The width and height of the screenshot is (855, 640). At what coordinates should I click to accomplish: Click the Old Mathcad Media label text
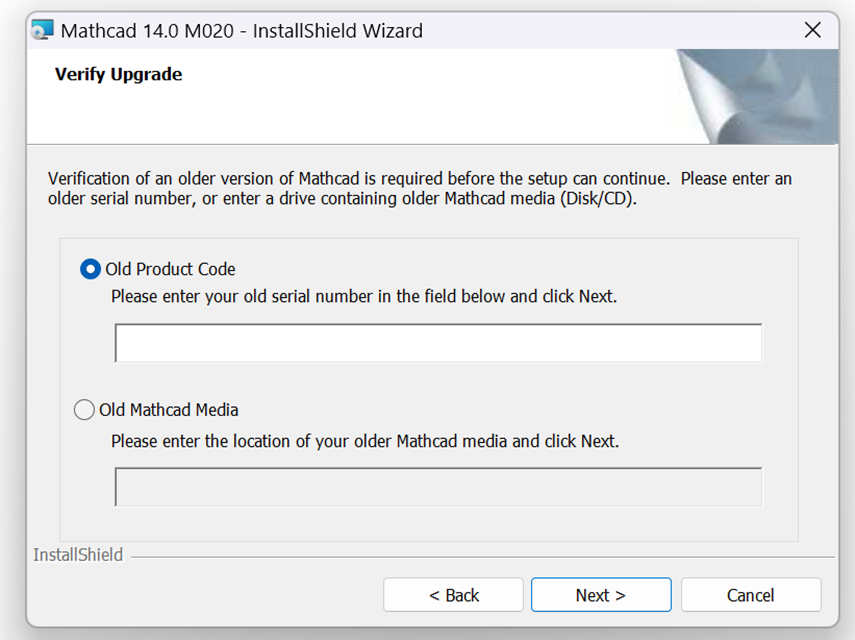pyautogui.click(x=166, y=409)
